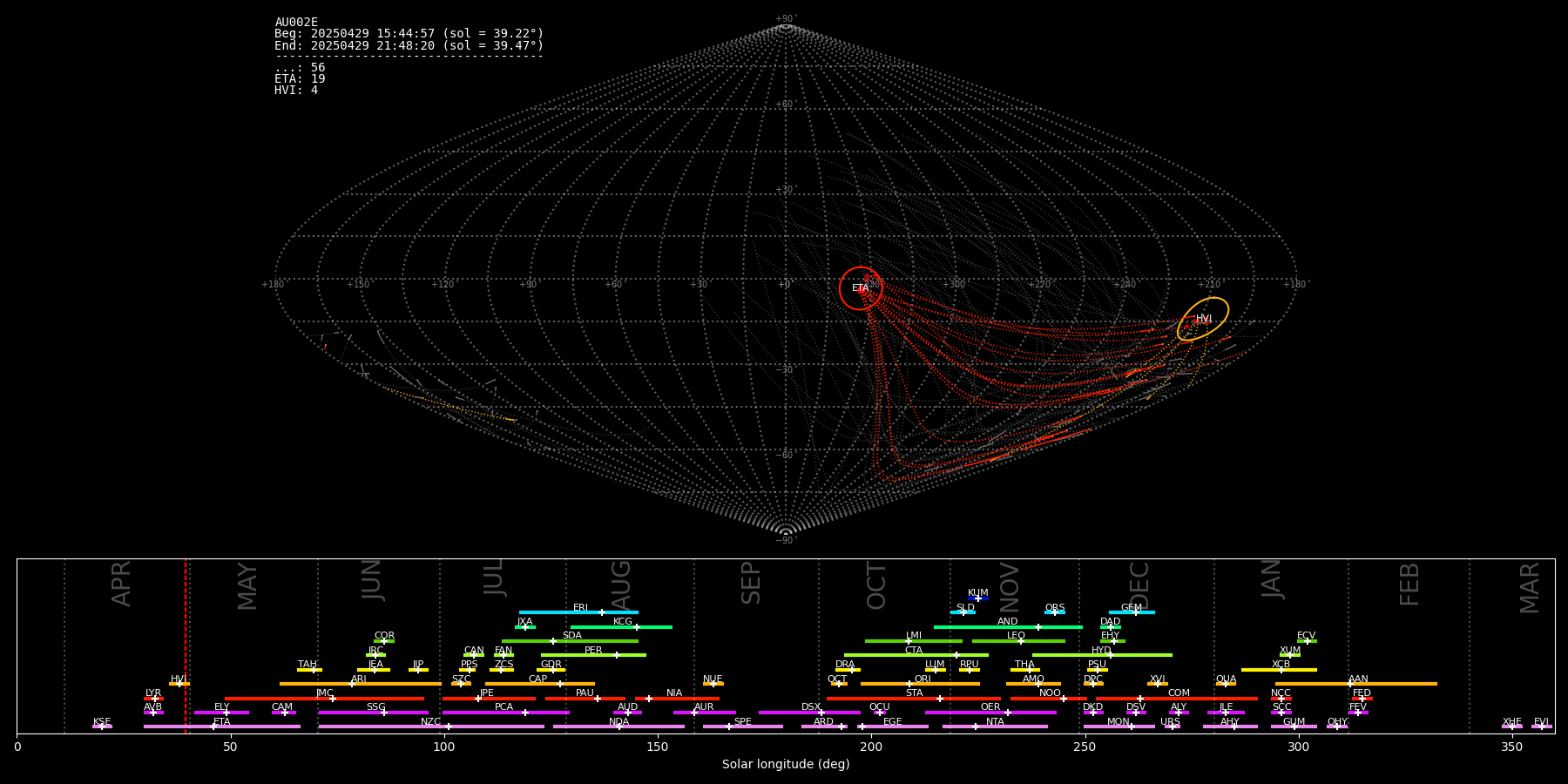The image size is (1568, 784).
Task: Click the yellow XCB activity bar
Action: coord(1279,669)
